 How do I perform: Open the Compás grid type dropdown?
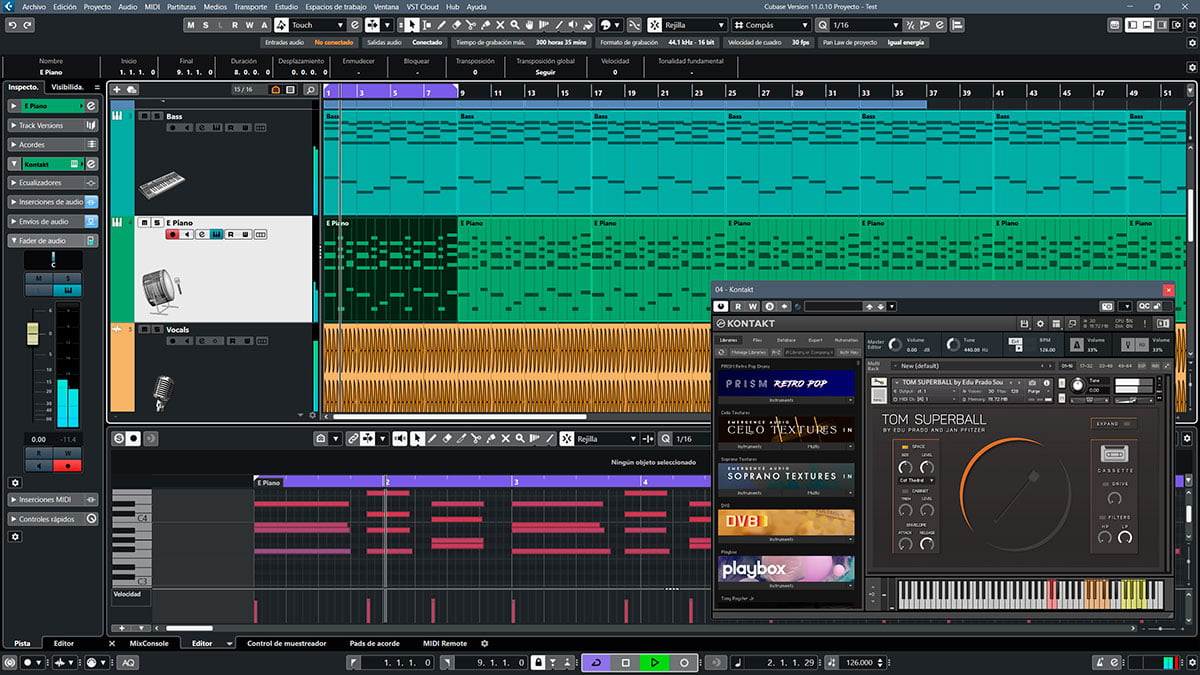770,25
